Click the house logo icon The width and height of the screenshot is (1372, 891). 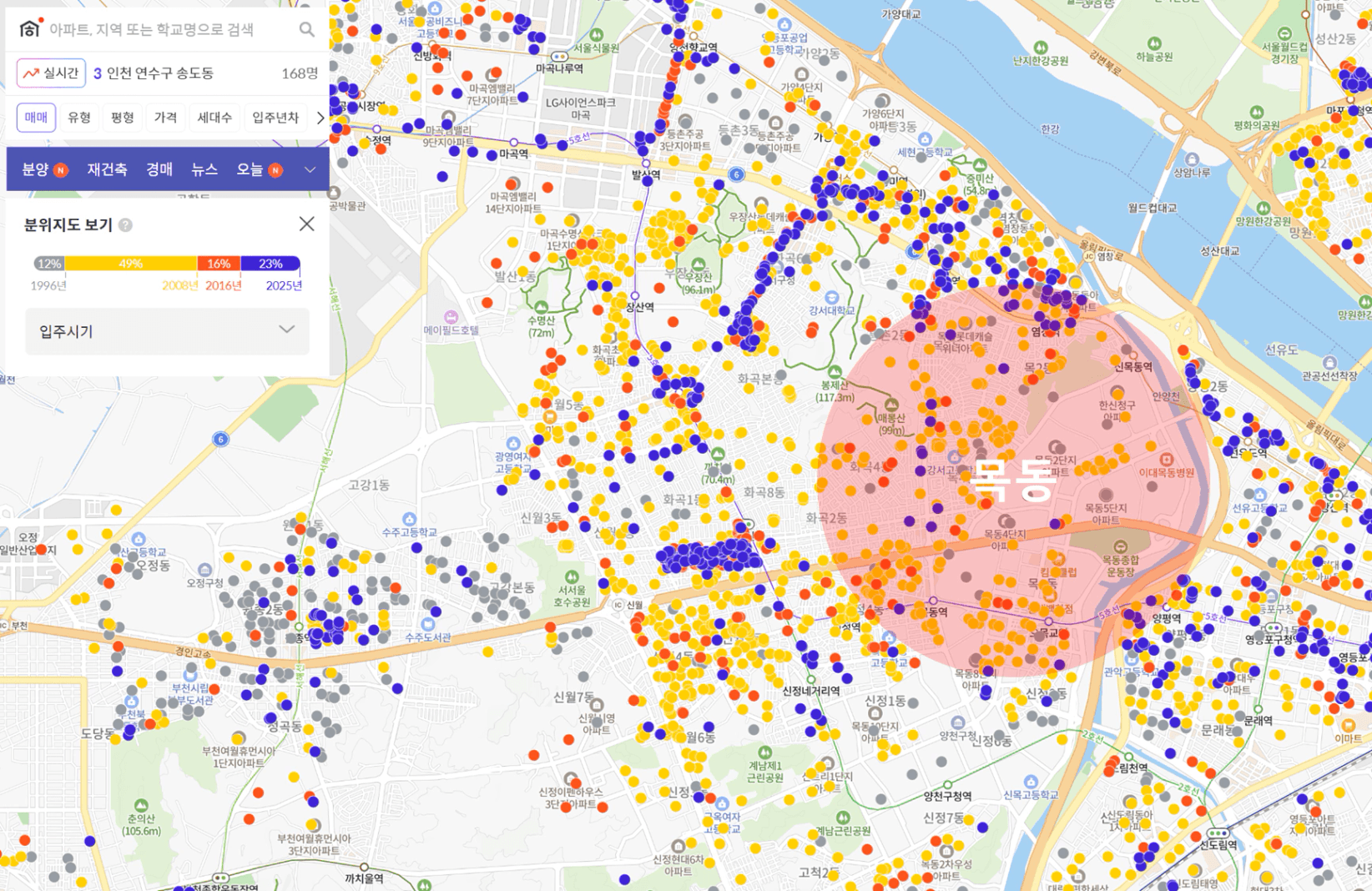coord(30,28)
